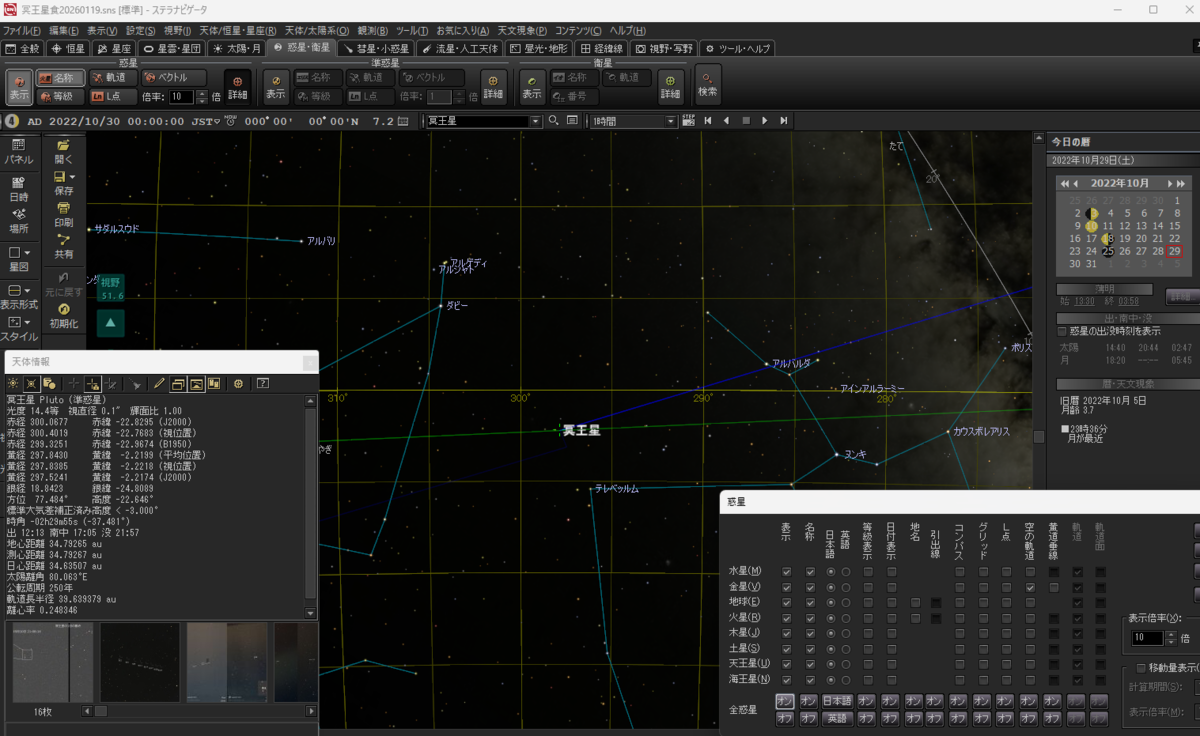Uncheck 金星 空の軌道 checkbox

point(1030,587)
